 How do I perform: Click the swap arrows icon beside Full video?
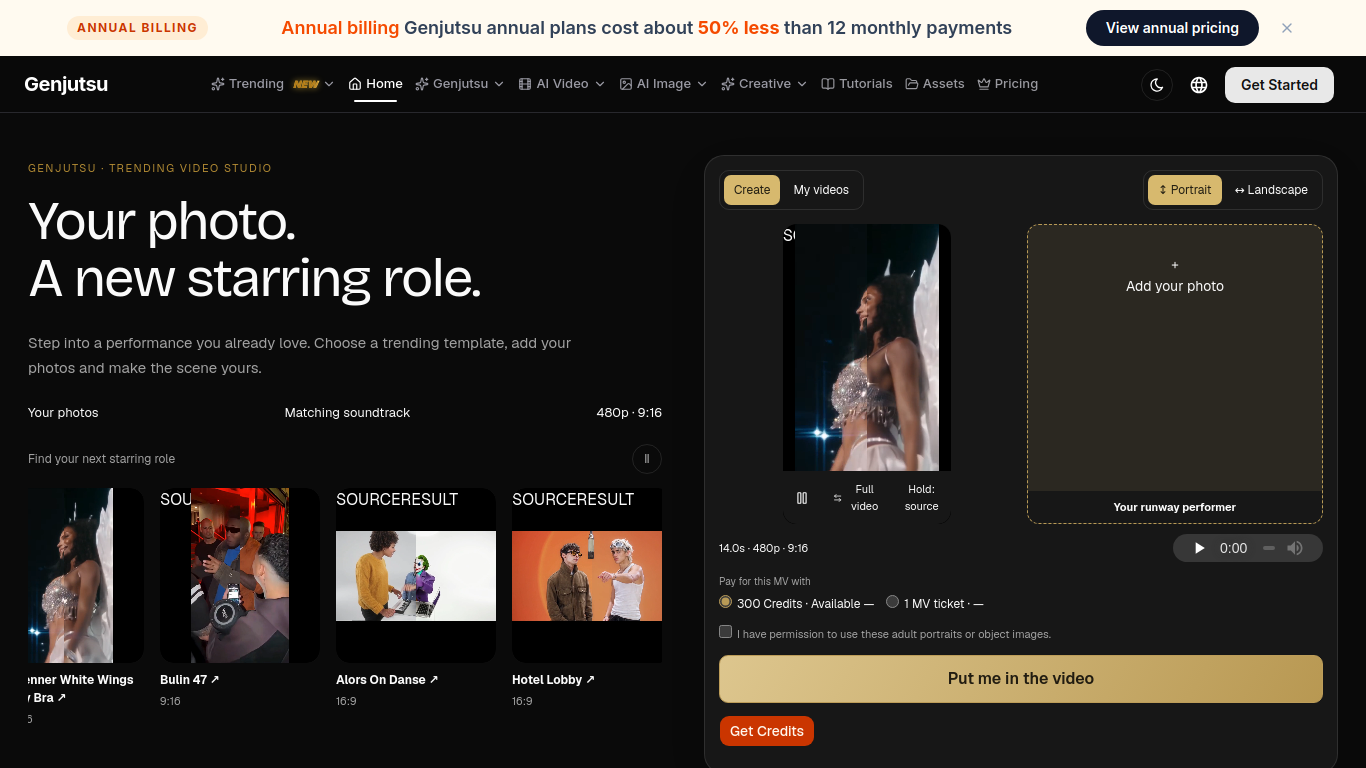(x=837, y=498)
